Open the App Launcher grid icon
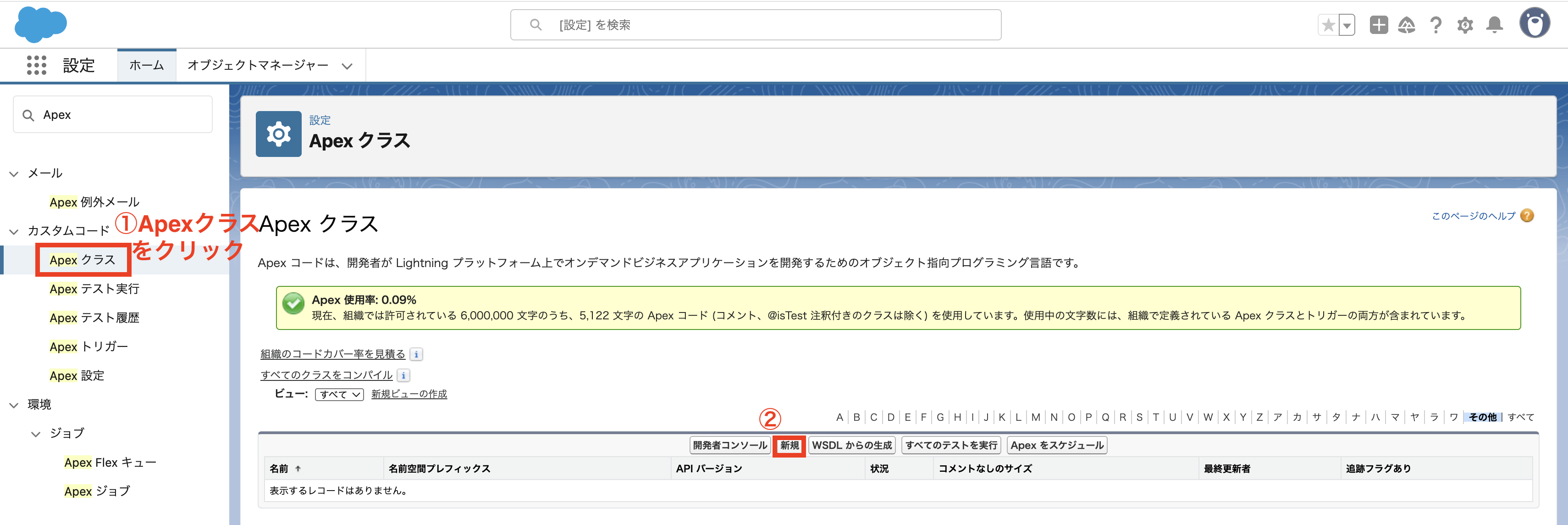This screenshot has height=525, width=1568. [37, 65]
